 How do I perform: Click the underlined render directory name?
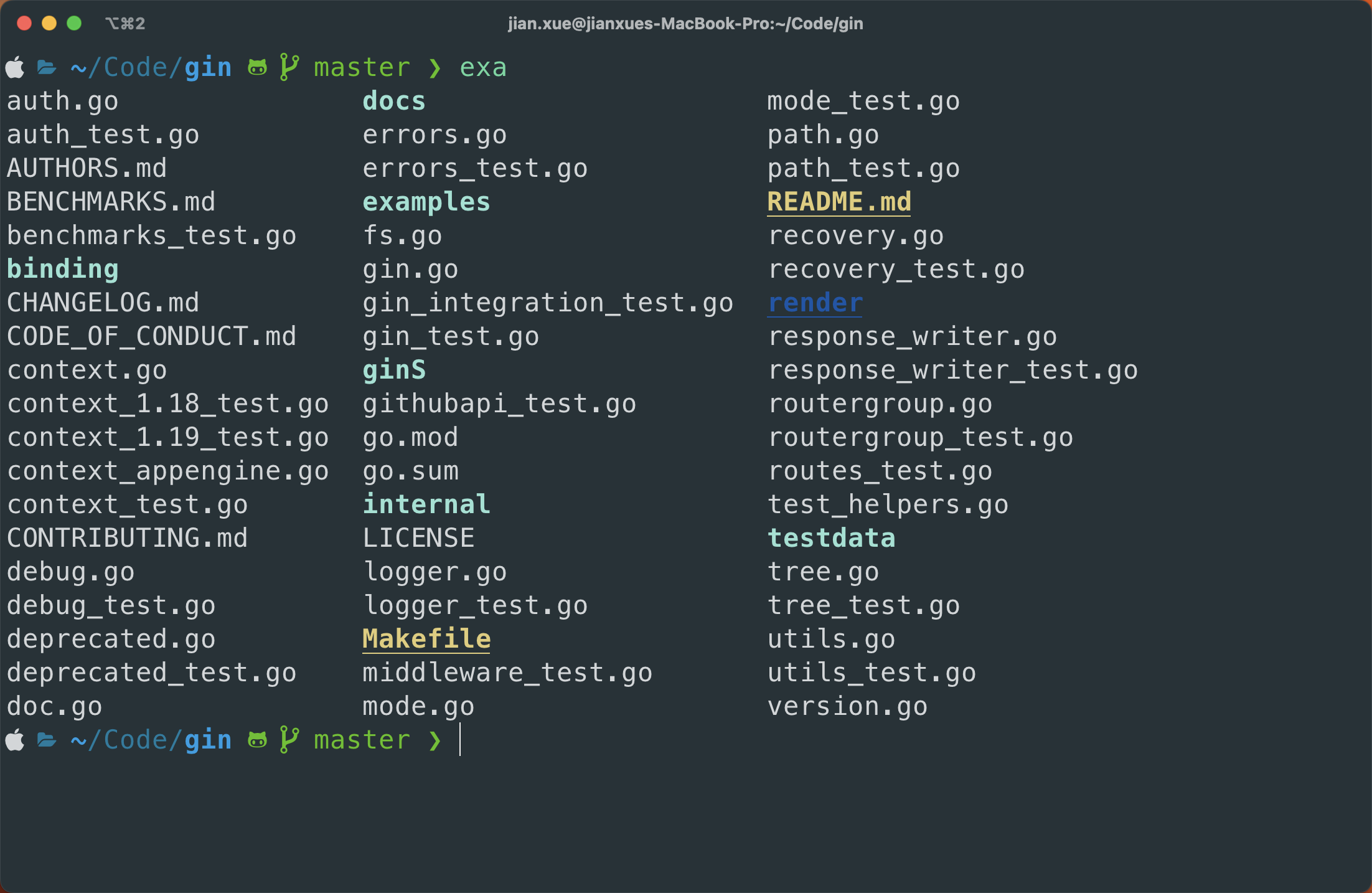pyautogui.click(x=815, y=303)
